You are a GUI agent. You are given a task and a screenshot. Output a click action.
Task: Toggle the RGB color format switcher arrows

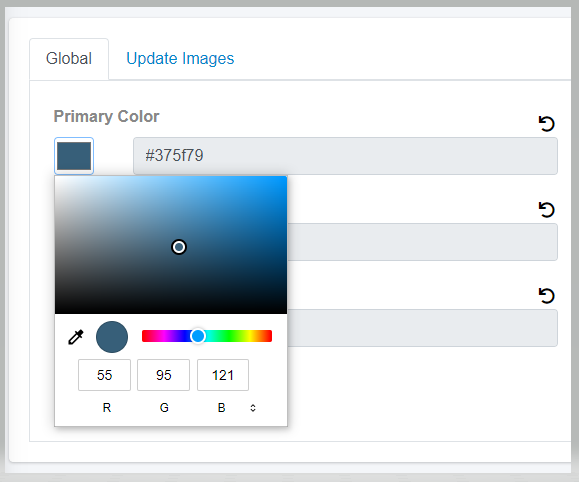pos(253,408)
